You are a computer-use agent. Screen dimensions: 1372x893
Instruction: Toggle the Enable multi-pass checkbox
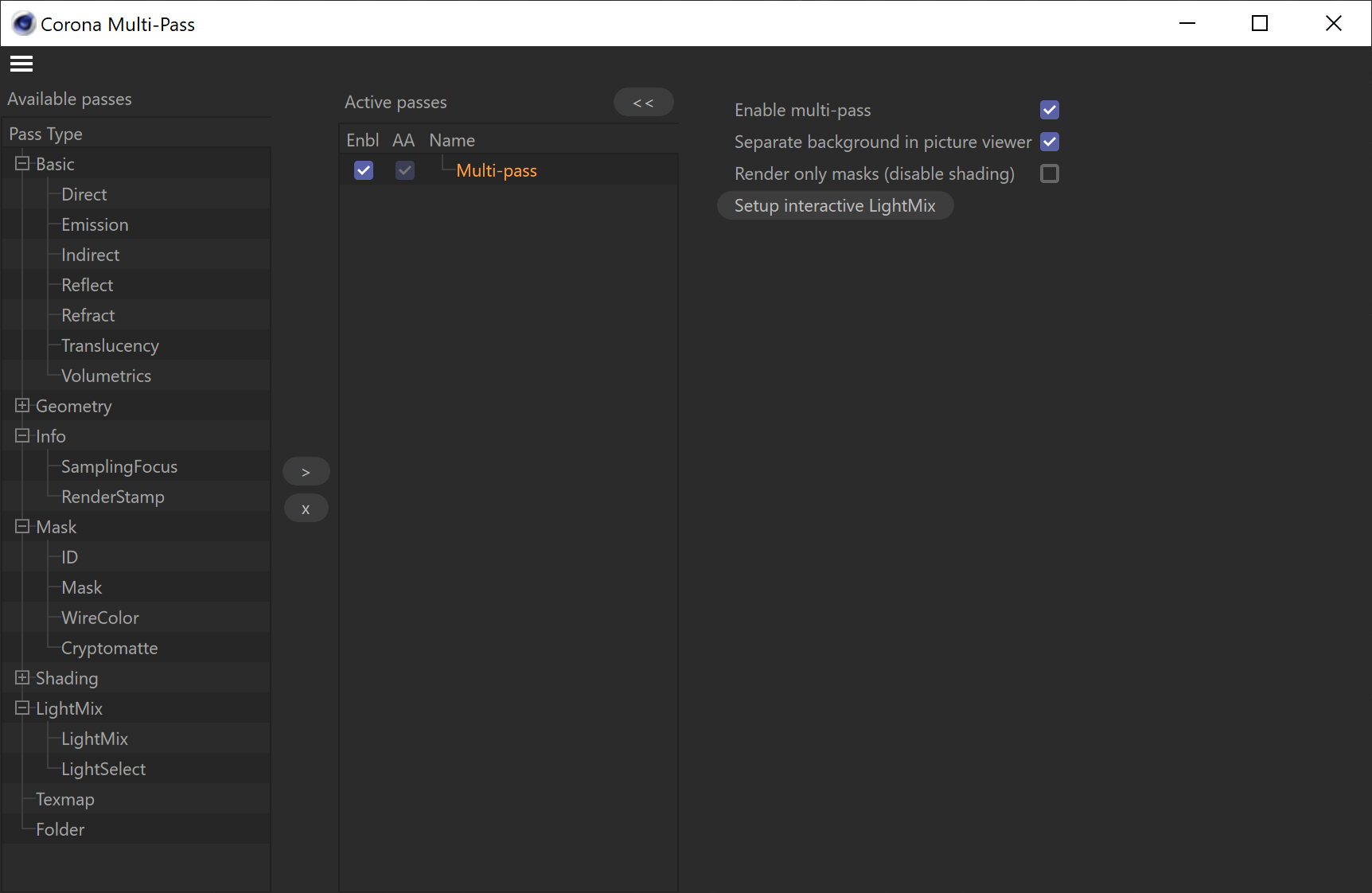[1050, 110]
